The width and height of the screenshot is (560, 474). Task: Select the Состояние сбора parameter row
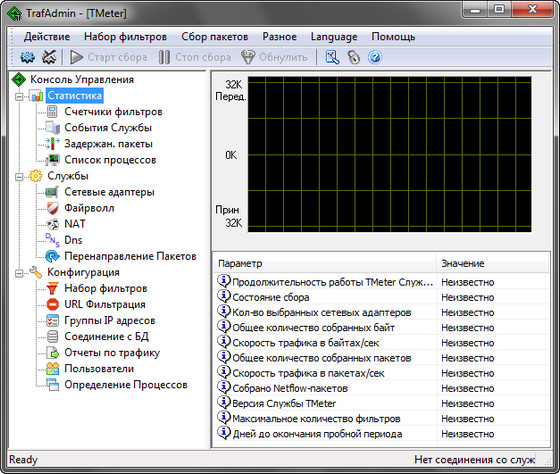[x=381, y=297]
